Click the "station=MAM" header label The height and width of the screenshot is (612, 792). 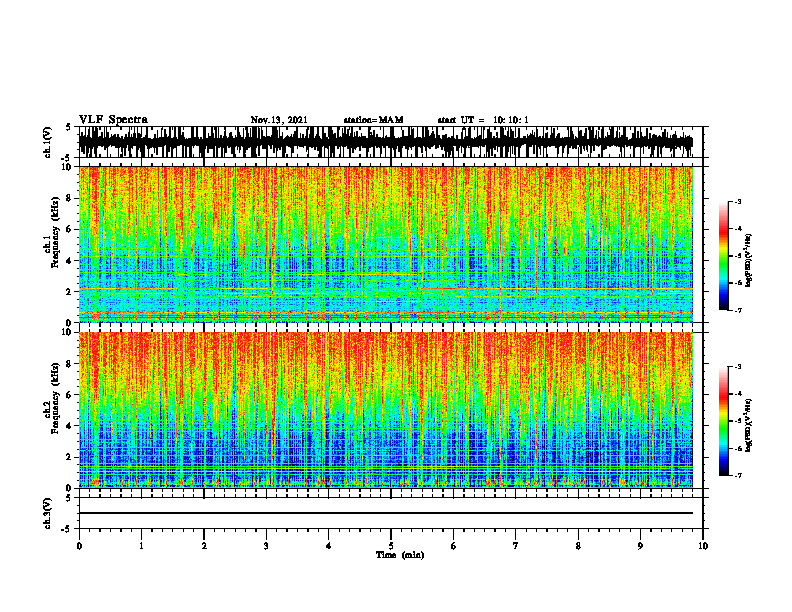(x=373, y=120)
